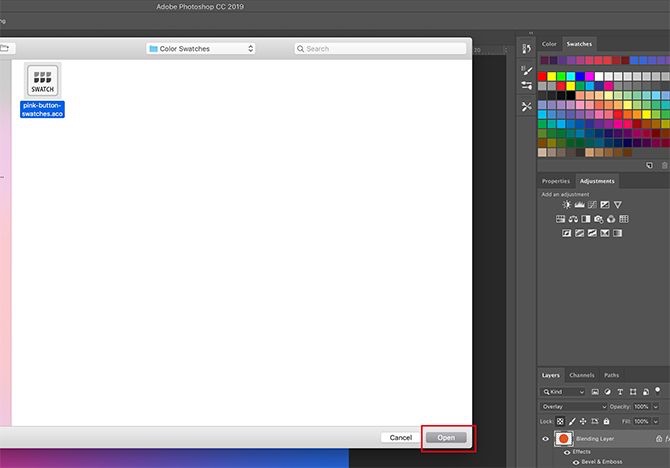
Task: Select the lock image pixels brush icon
Action: [x=573, y=421]
